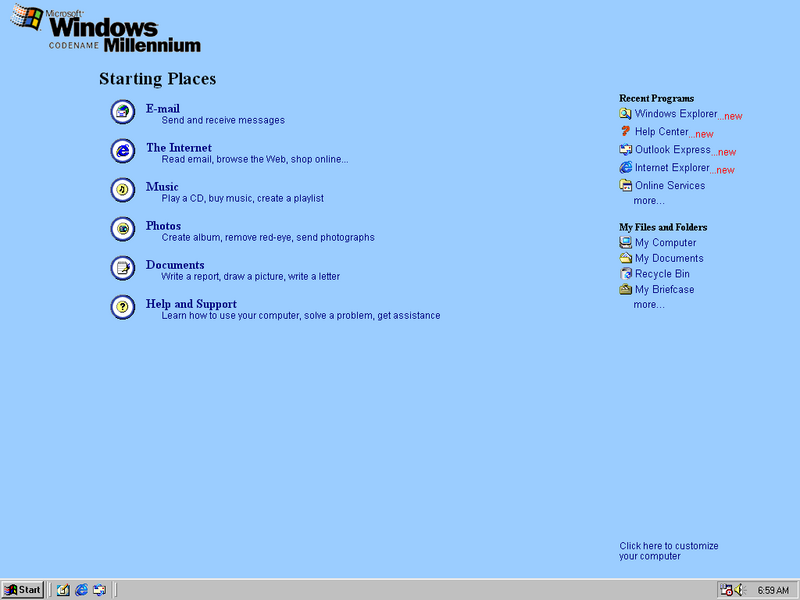Click the Windows Explorer icon in Recent Programs
This screenshot has height=600, width=800.
[626, 114]
